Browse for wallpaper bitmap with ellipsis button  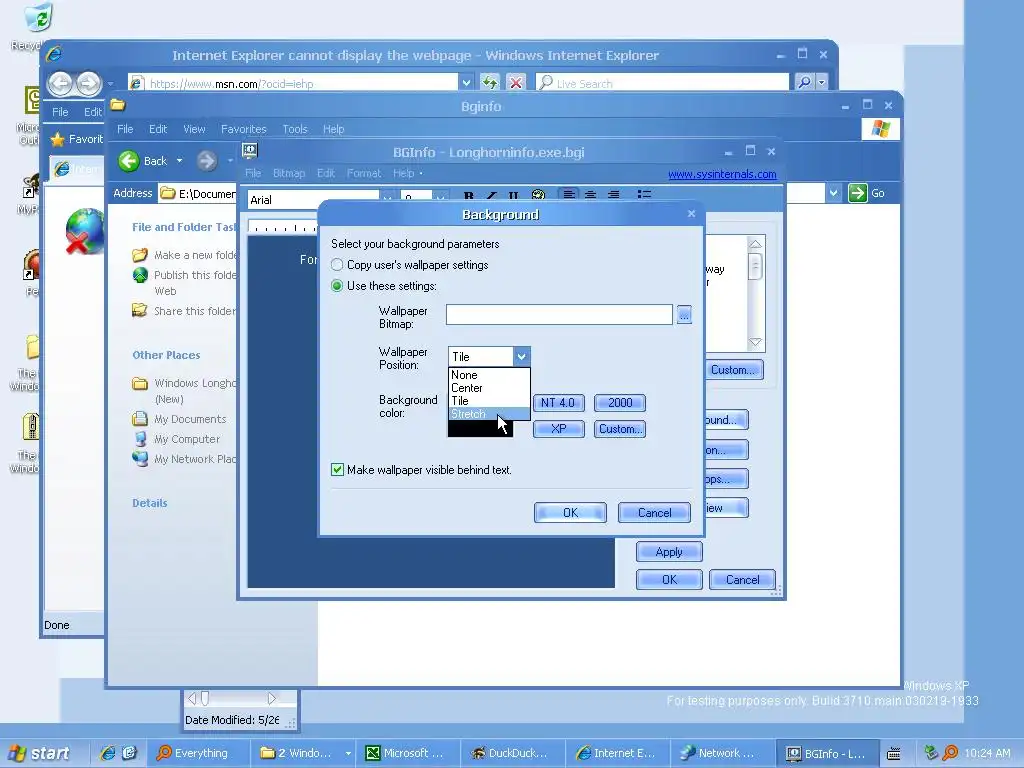tap(684, 315)
